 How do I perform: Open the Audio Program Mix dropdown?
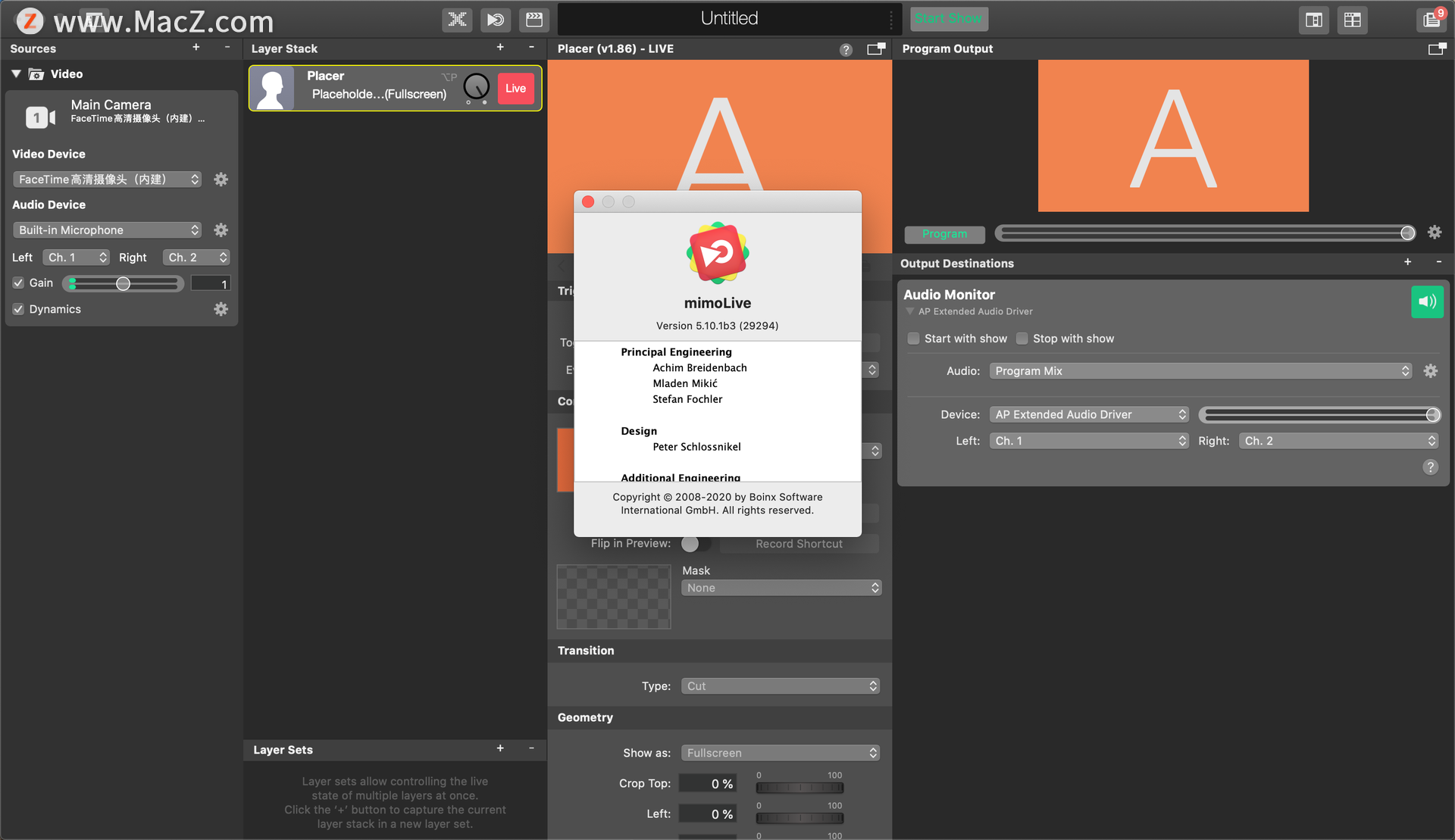[x=1200, y=372]
